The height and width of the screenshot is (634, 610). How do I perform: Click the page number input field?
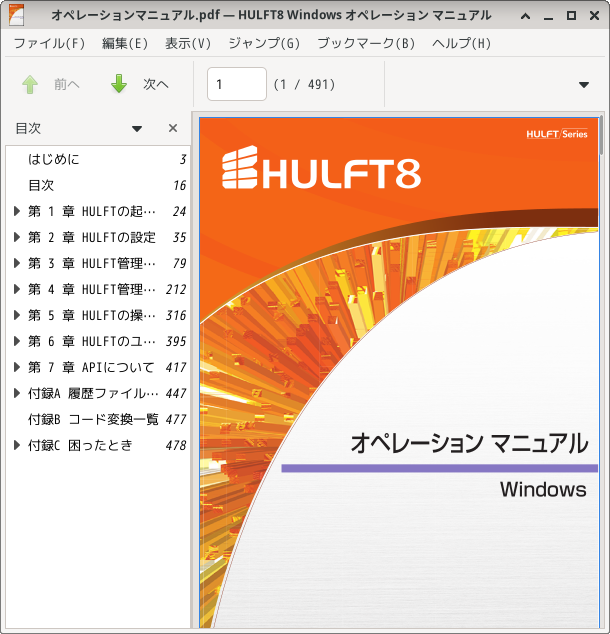tap(237, 84)
